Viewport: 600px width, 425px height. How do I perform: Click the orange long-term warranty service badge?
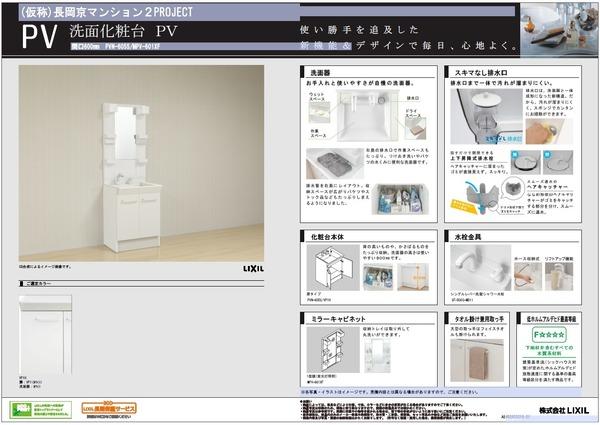coord(109,409)
